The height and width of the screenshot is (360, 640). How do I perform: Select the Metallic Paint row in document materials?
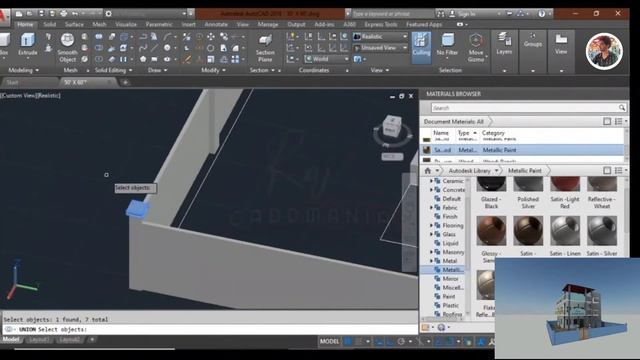point(523,150)
